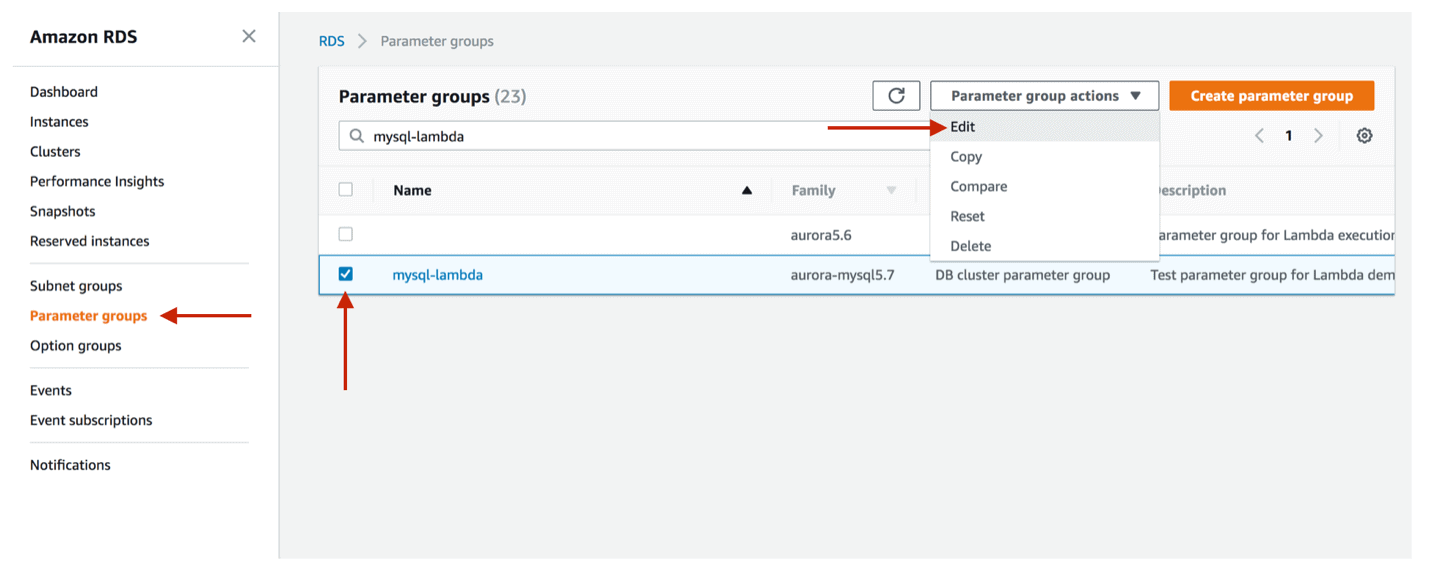Check the aurora5.6 row checkbox
The image size is (1432, 579).
point(346,234)
